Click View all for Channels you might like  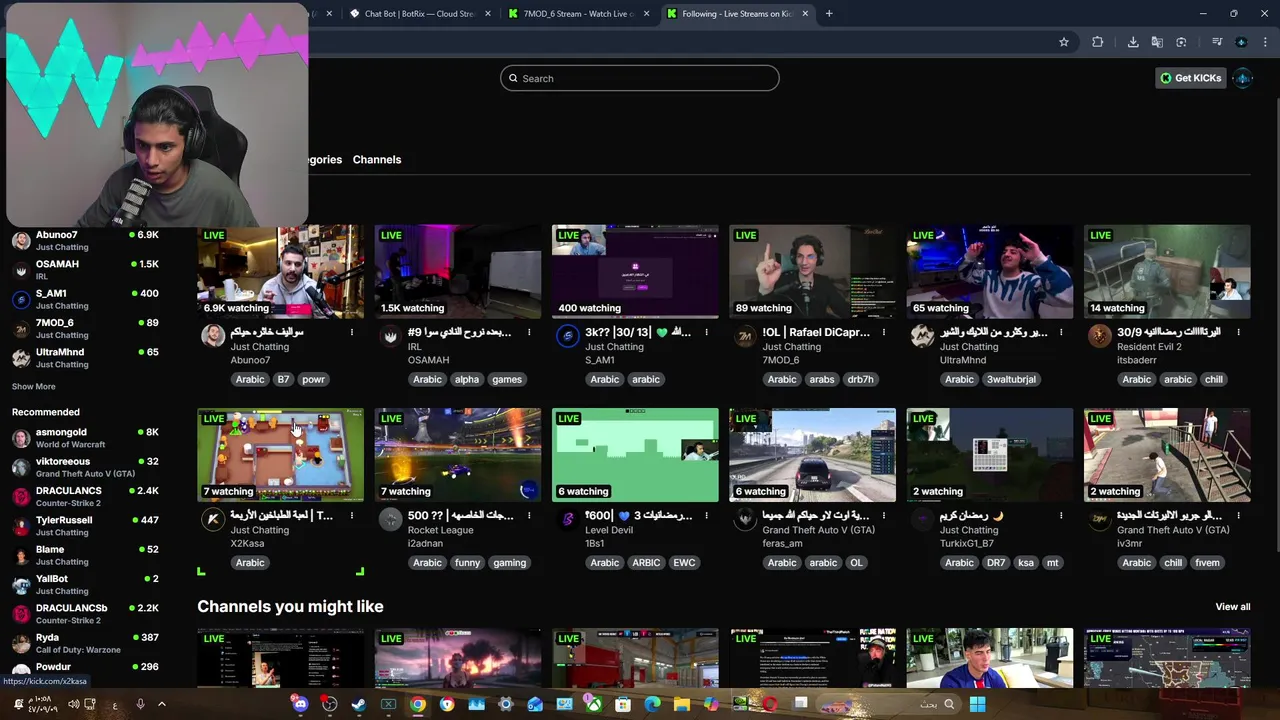[x=1233, y=607]
